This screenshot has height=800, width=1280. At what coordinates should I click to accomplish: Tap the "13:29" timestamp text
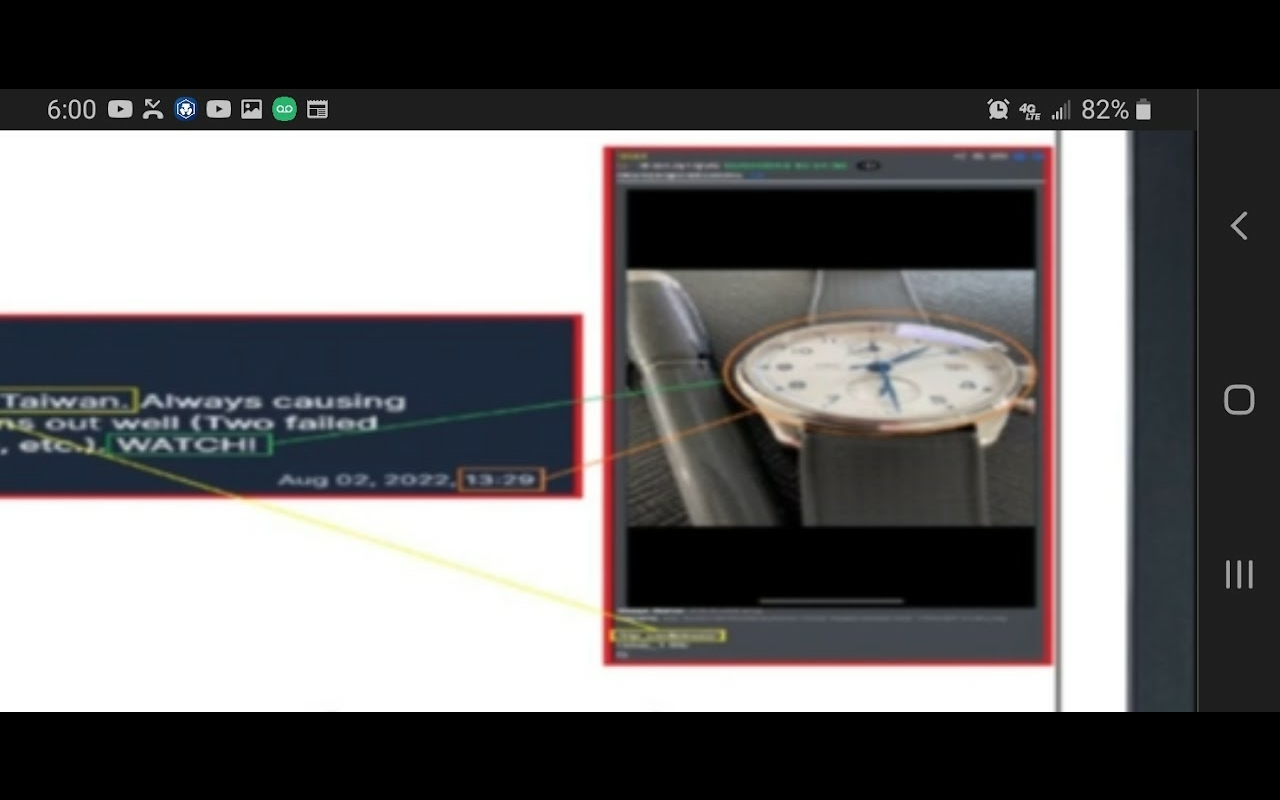(501, 480)
